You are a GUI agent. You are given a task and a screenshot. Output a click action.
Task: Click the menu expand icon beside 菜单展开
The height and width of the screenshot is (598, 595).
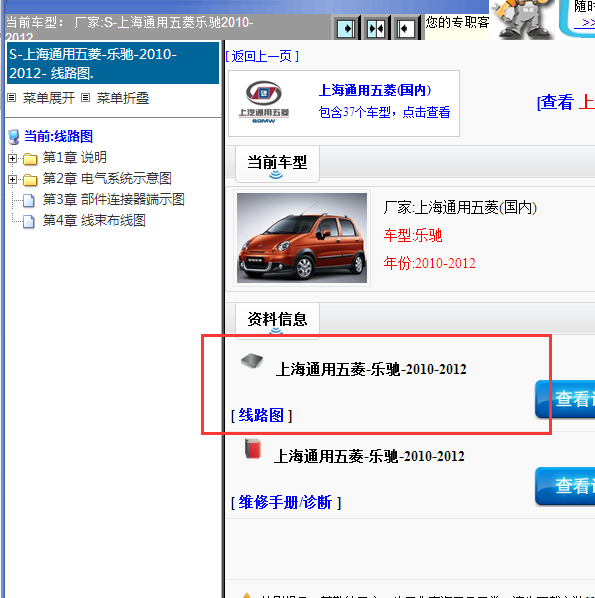point(12,98)
